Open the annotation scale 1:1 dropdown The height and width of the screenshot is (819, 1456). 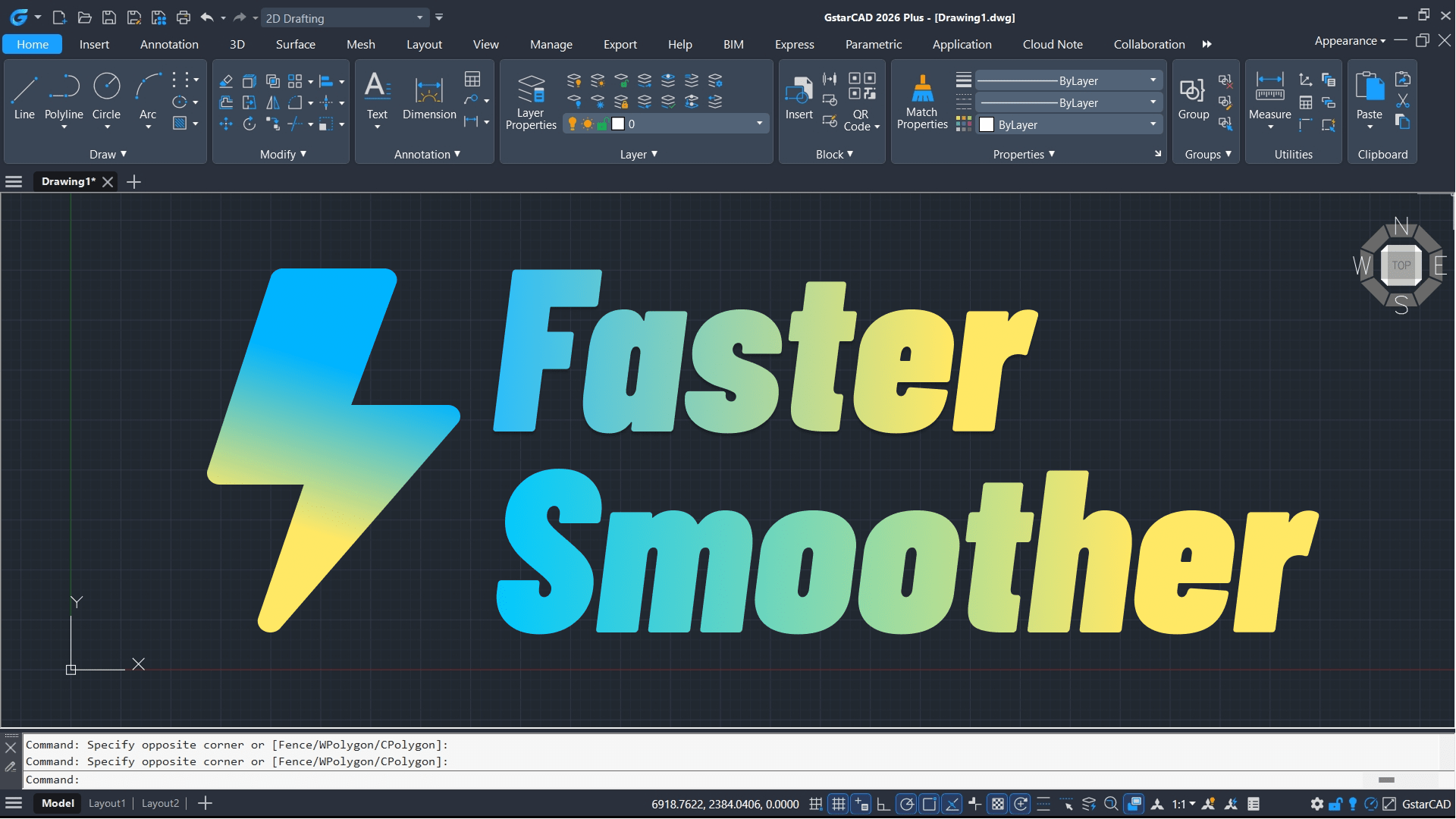click(1184, 804)
